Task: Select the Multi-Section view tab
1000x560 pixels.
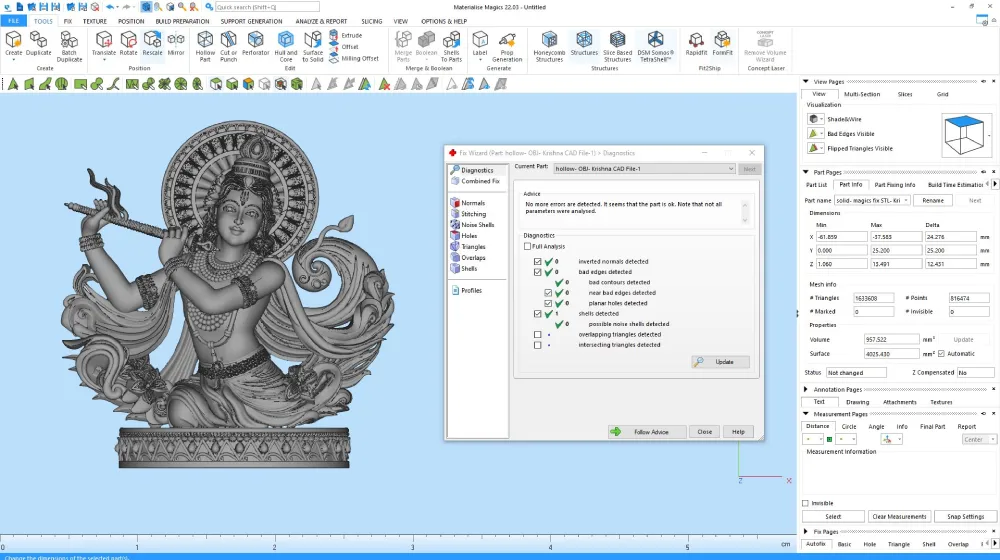Action: [x=862, y=94]
